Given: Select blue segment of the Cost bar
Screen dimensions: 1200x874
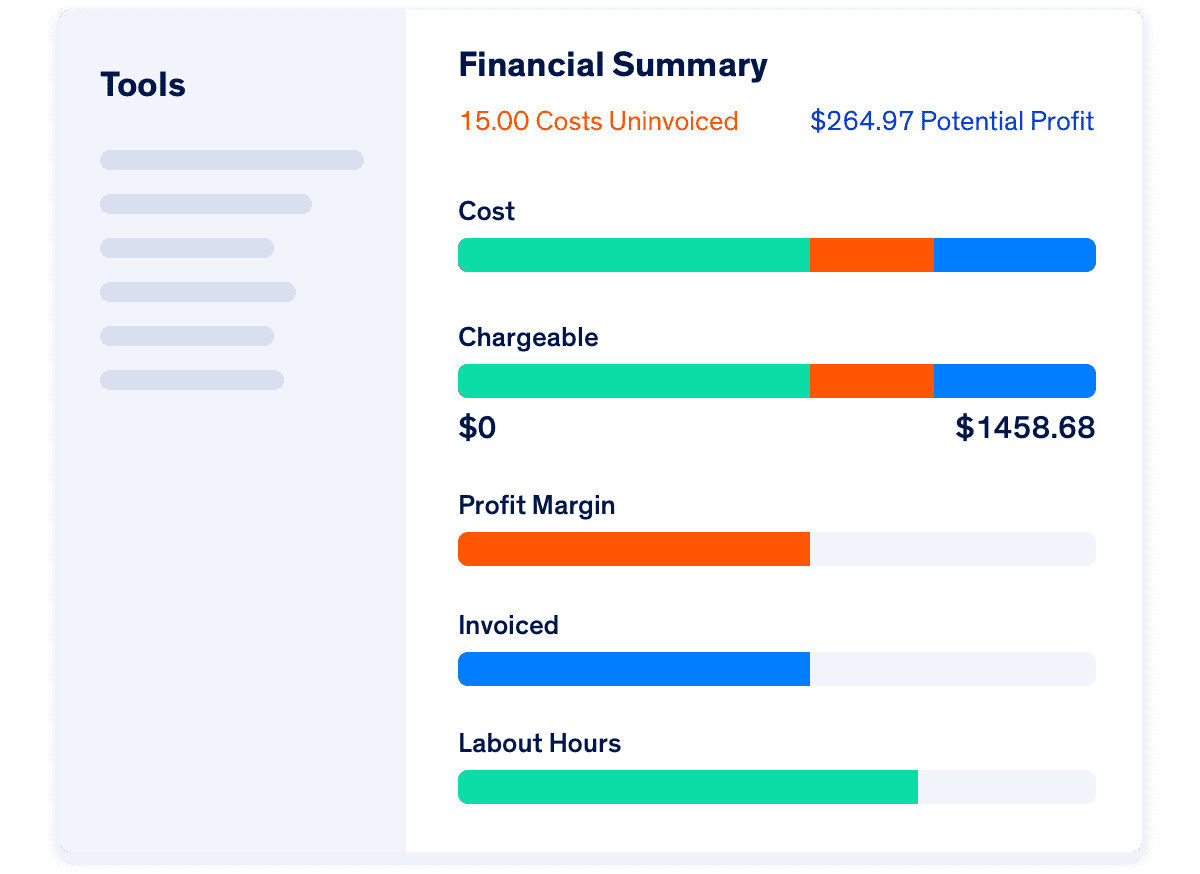Looking at the screenshot, I should point(1015,255).
